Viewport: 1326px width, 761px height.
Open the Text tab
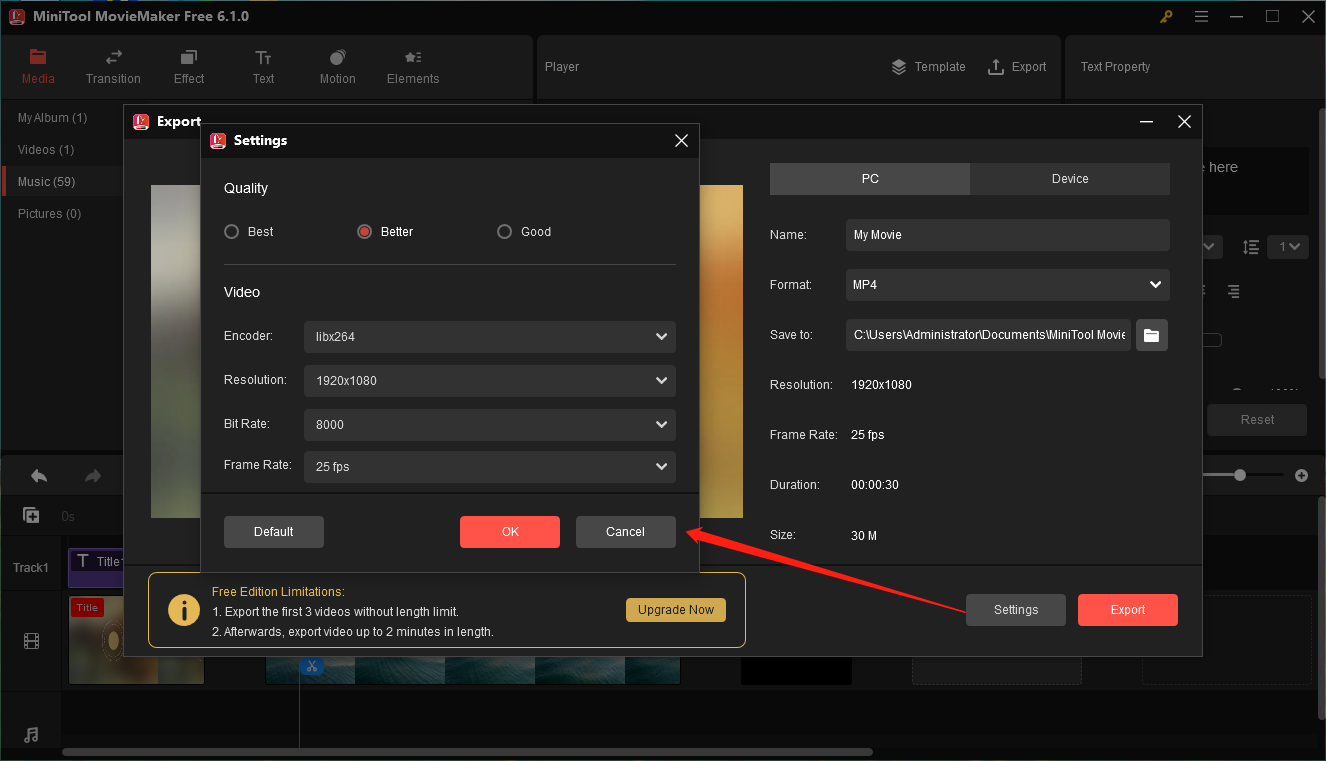tap(263, 67)
